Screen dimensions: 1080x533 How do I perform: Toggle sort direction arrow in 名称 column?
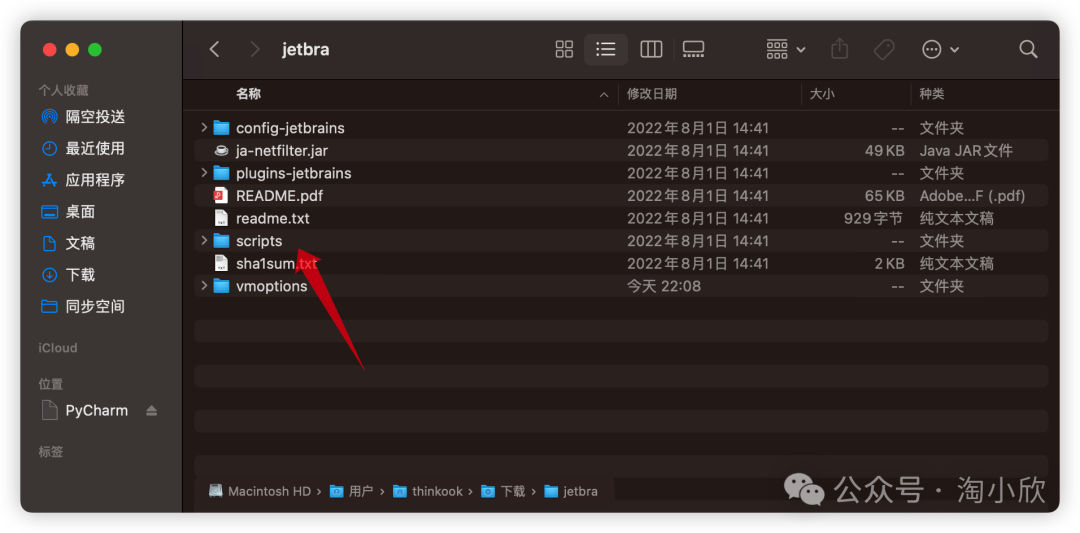[x=604, y=95]
